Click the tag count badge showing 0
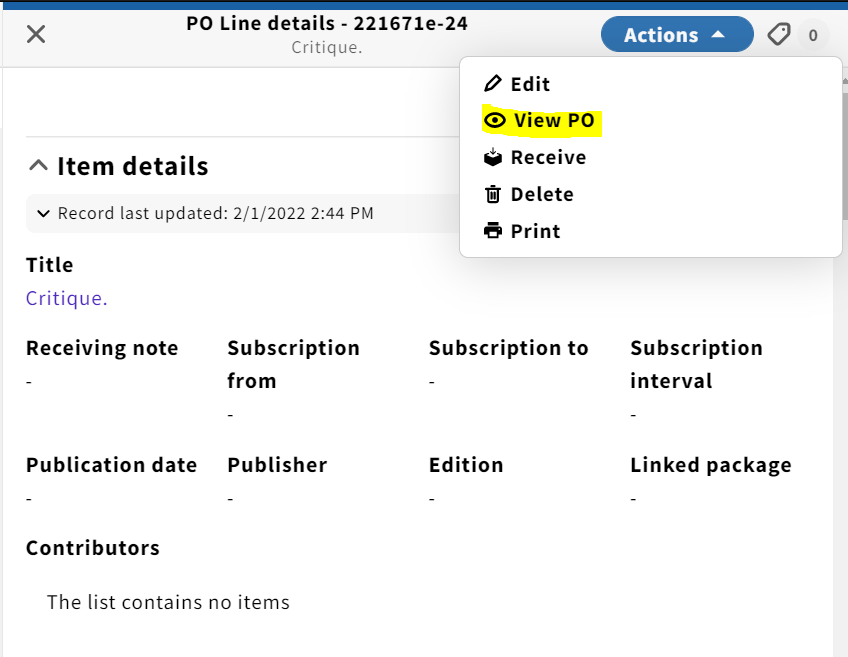This screenshot has width=848, height=657. (812, 35)
